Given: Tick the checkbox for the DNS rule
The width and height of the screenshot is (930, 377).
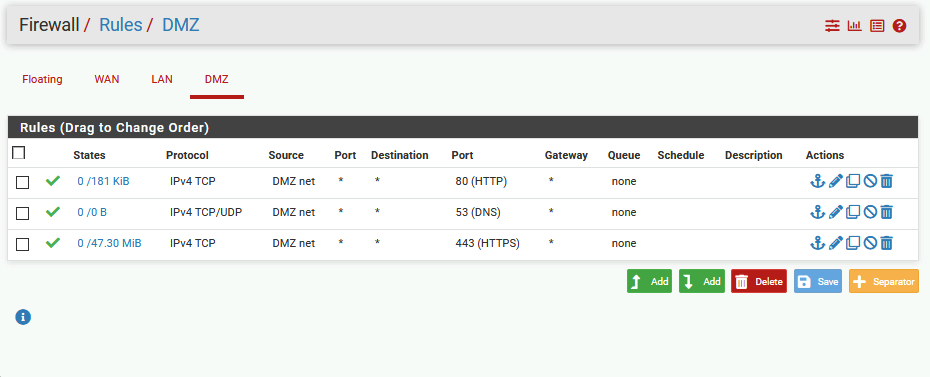Looking at the screenshot, I should tap(23, 213).
